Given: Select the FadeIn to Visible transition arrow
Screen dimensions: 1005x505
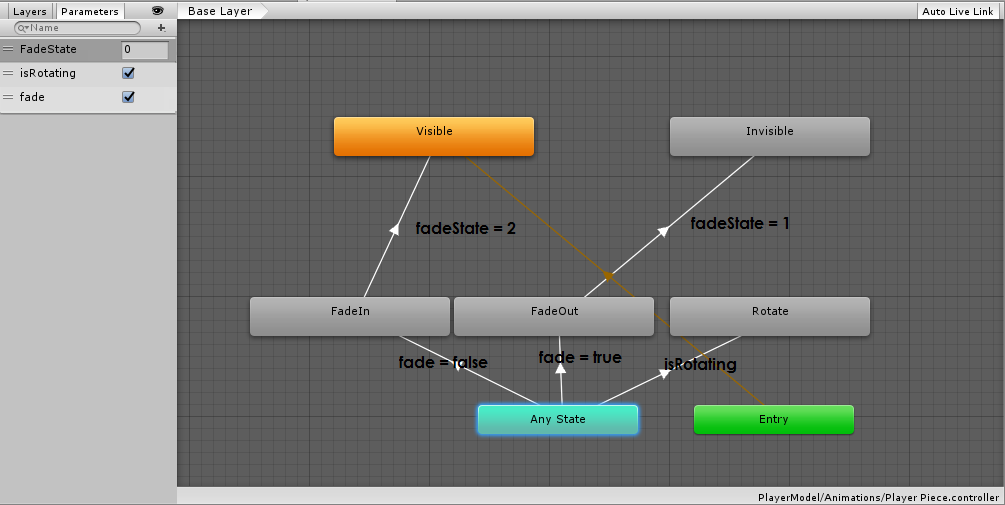Looking at the screenshot, I should (395, 229).
